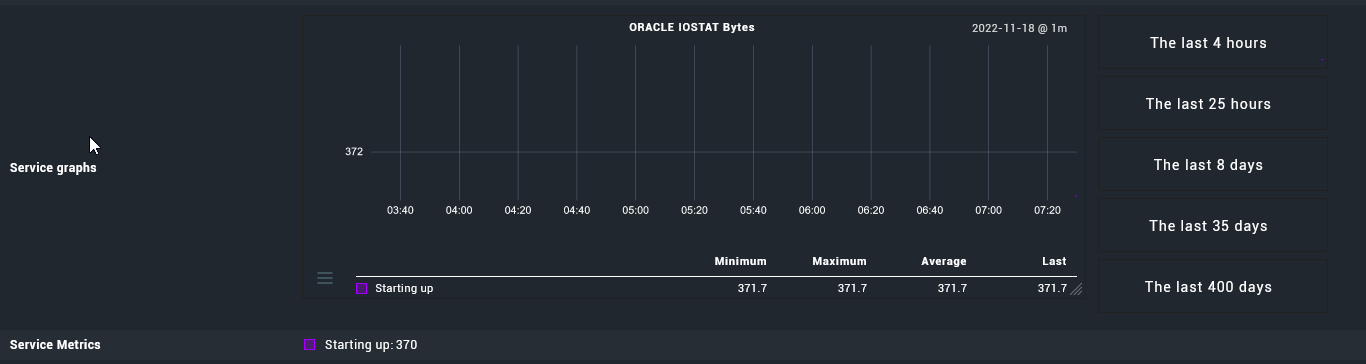Click the 06:40 time axis label

[929, 210]
